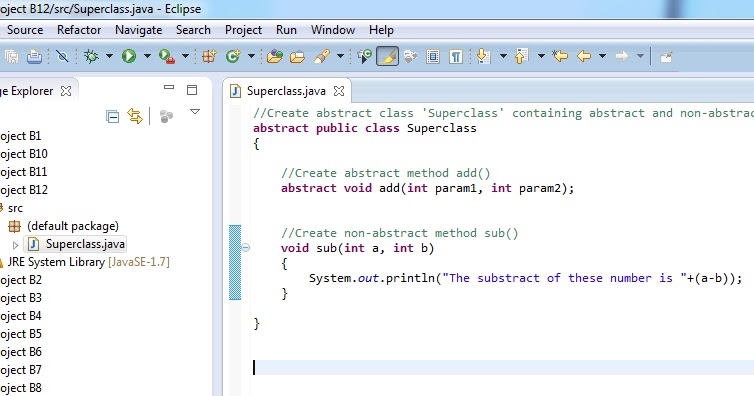Toggle Link with Editor in Package Explorer

coord(135,116)
